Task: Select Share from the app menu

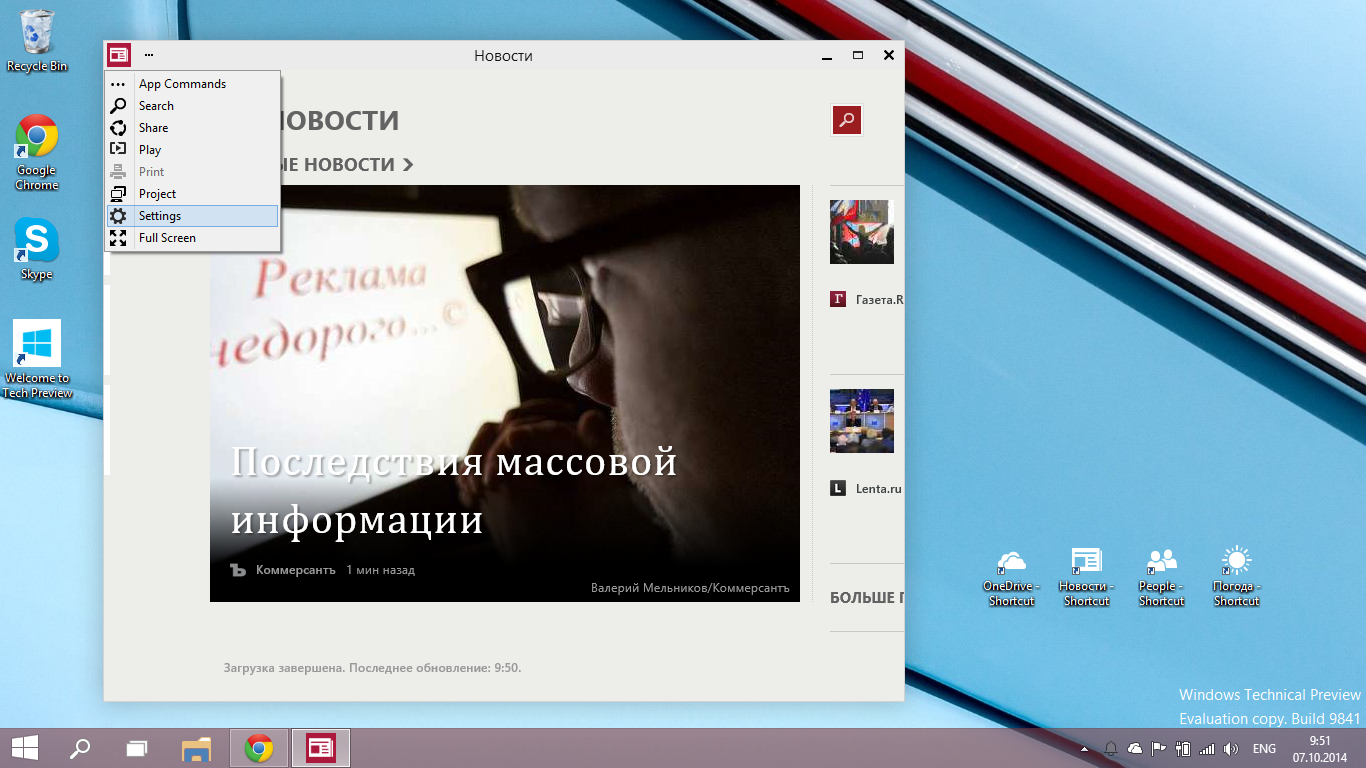Action: coord(153,128)
